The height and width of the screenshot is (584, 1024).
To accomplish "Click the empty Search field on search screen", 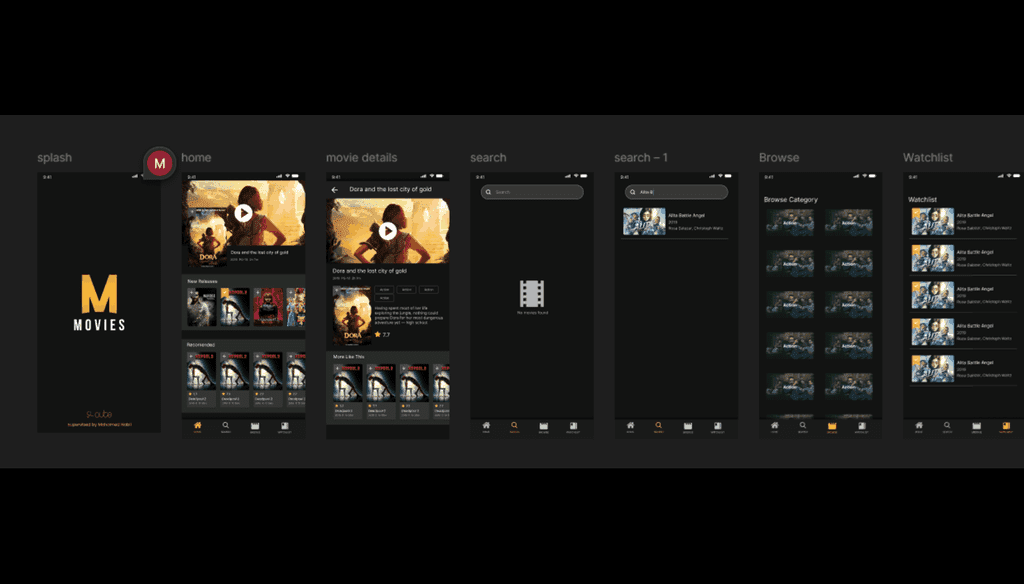I will point(532,192).
